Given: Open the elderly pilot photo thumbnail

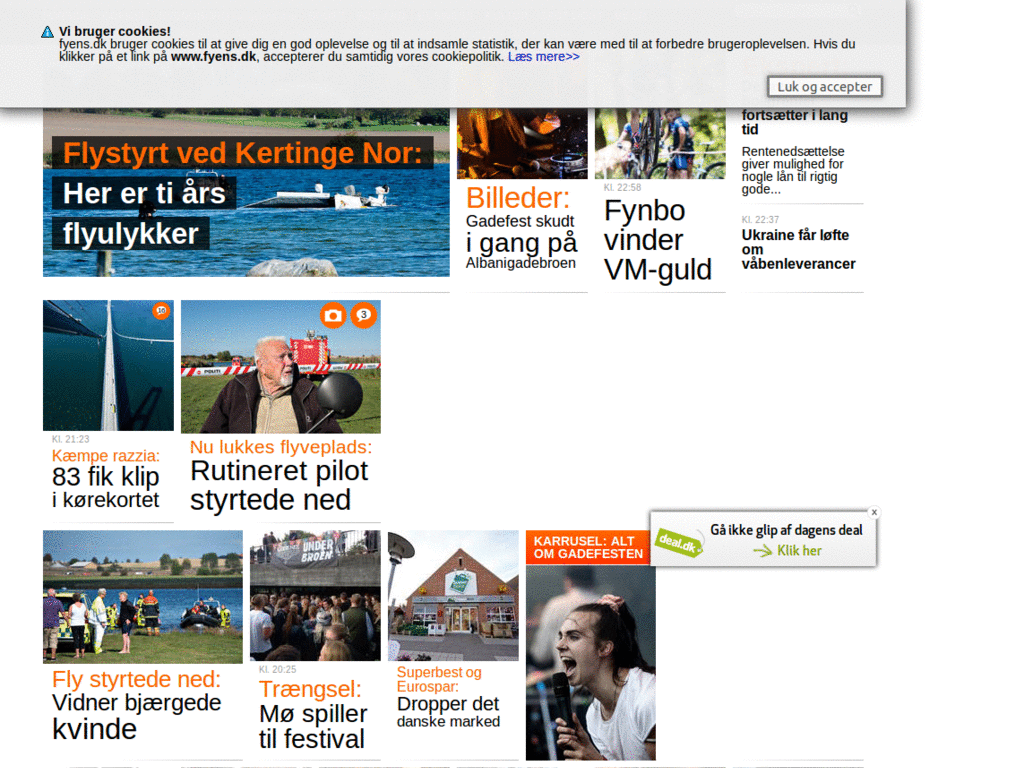Looking at the screenshot, I should click(x=281, y=366).
